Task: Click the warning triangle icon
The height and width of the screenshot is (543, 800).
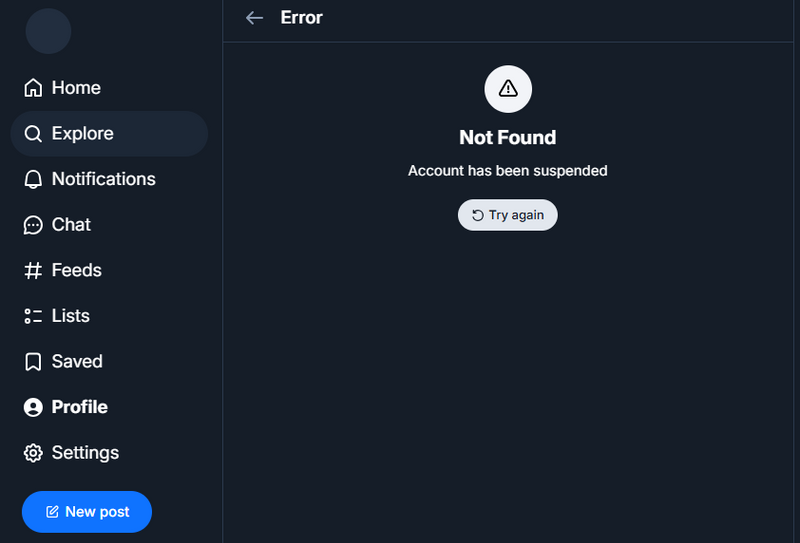Action: [x=508, y=89]
